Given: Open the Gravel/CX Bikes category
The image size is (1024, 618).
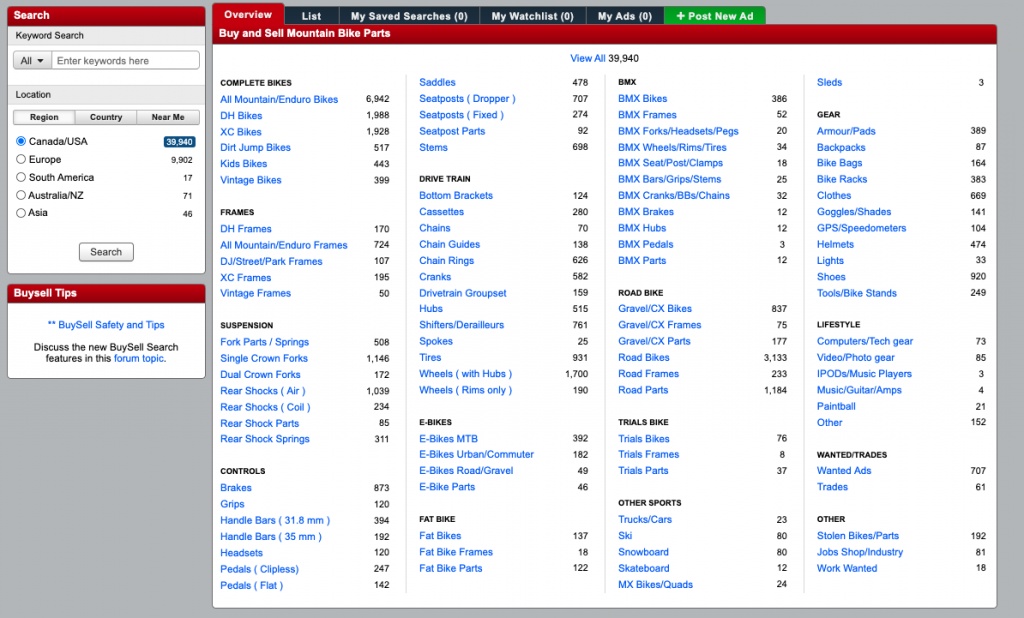Looking at the screenshot, I should pyautogui.click(x=654, y=309).
